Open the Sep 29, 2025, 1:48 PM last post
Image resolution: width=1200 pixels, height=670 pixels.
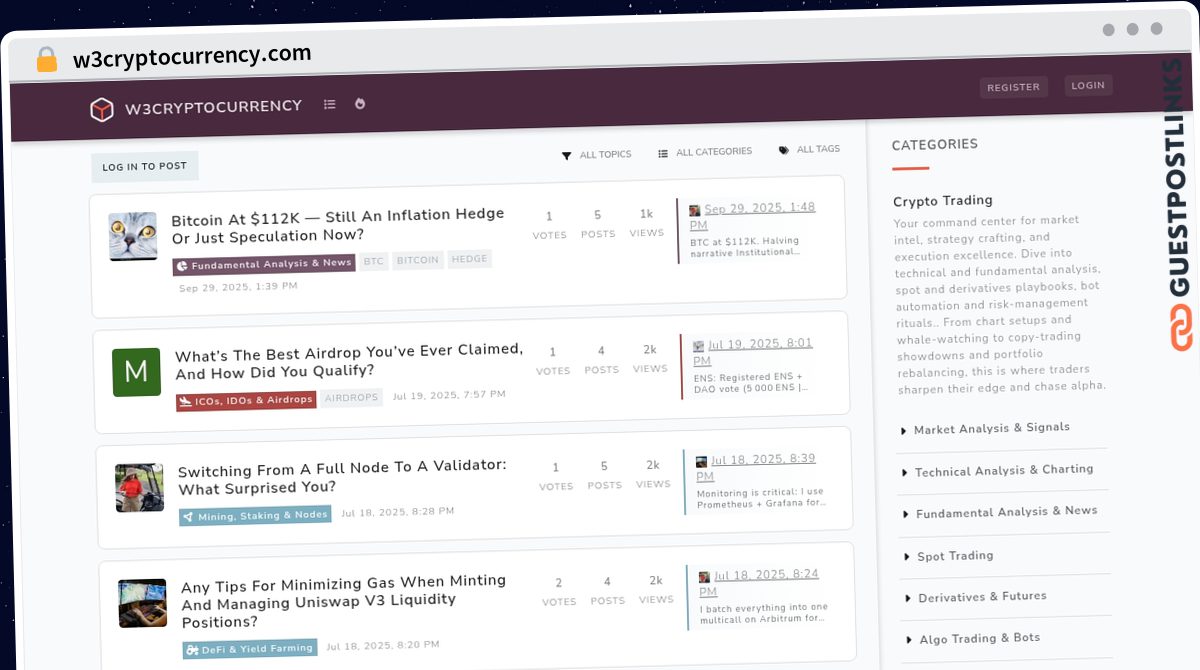pyautogui.click(x=752, y=216)
